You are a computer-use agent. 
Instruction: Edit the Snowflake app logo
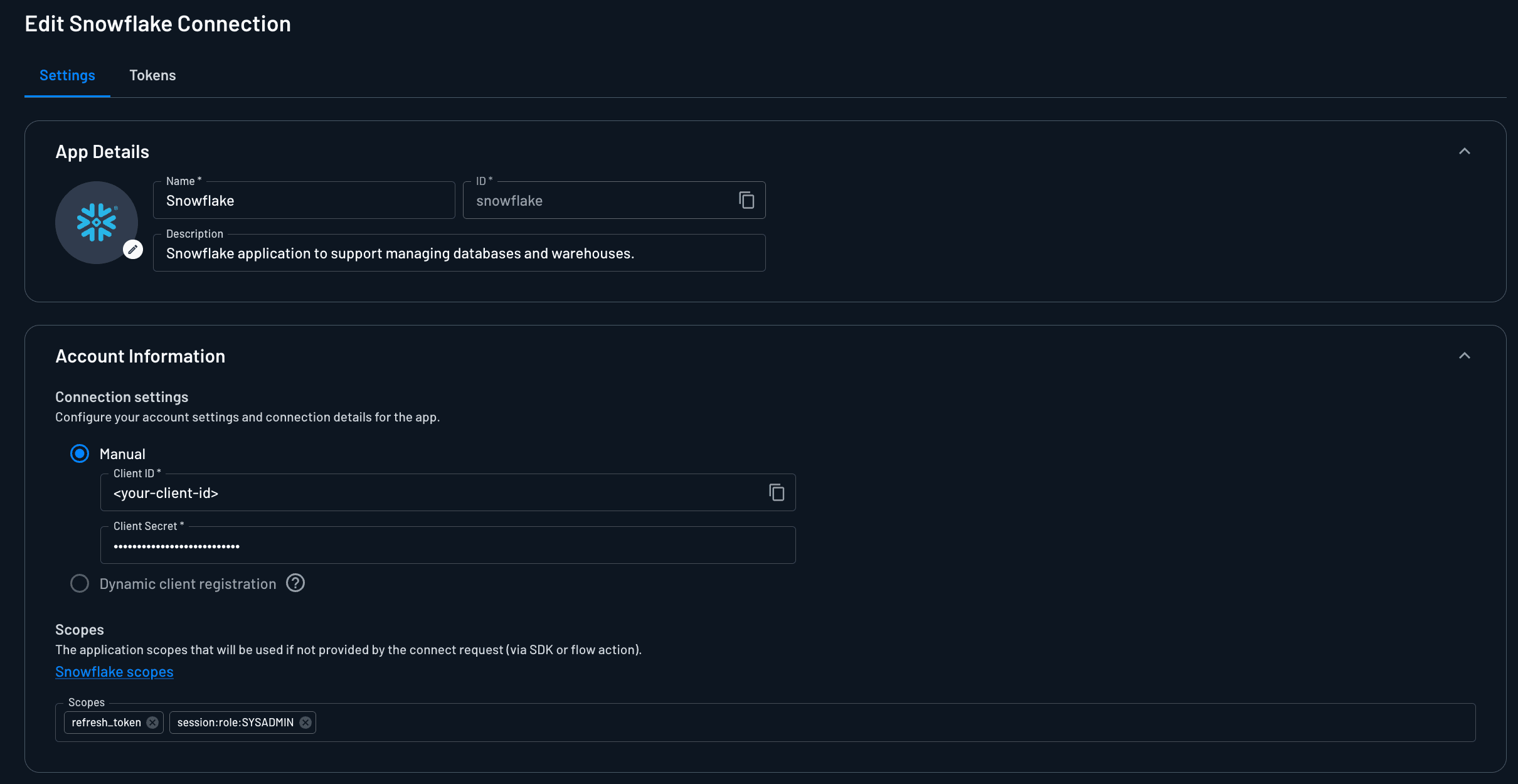pyautogui.click(x=132, y=250)
